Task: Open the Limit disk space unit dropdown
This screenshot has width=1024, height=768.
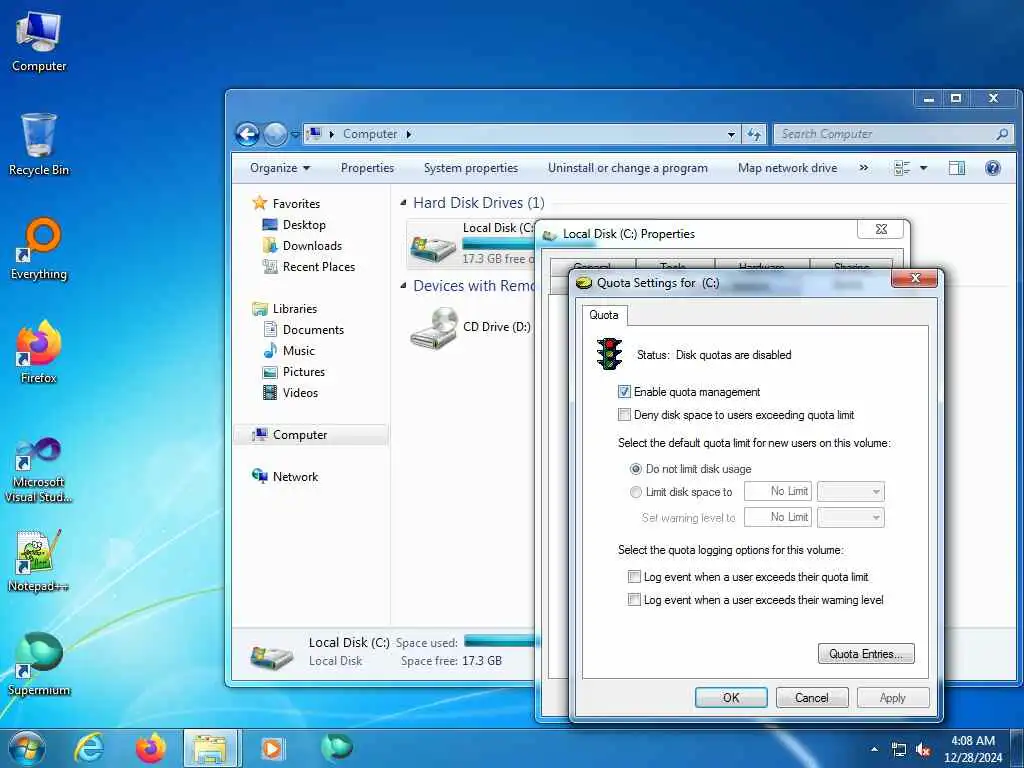Action: pos(851,491)
